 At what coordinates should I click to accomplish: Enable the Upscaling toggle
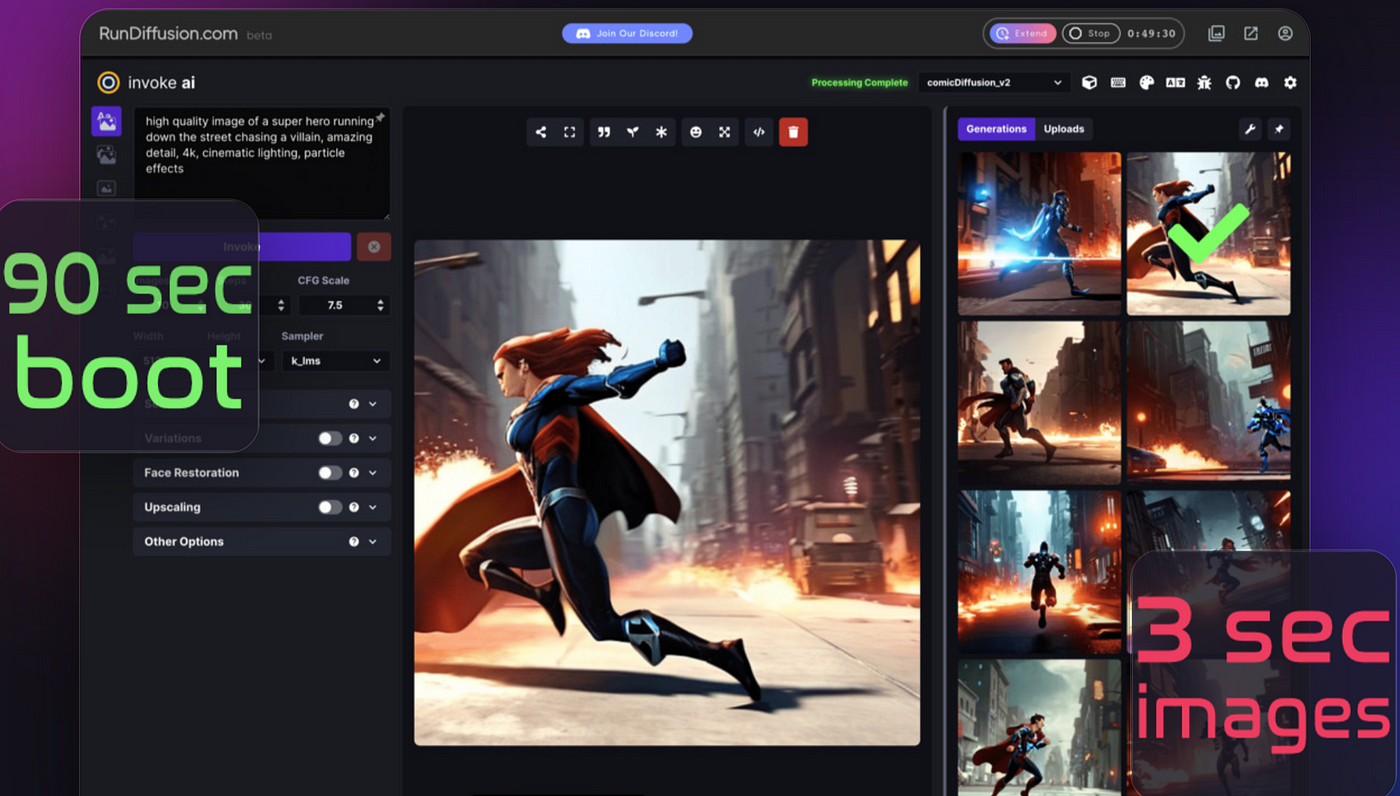click(329, 507)
